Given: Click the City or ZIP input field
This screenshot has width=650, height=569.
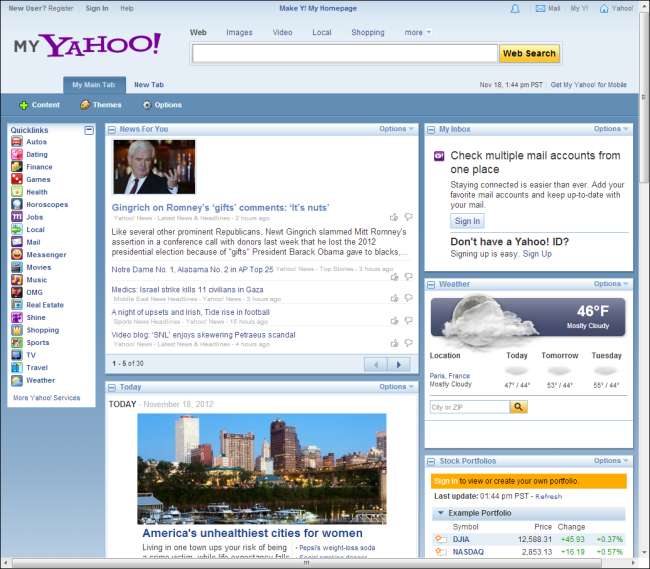Looking at the screenshot, I should [x=470, y=407].
